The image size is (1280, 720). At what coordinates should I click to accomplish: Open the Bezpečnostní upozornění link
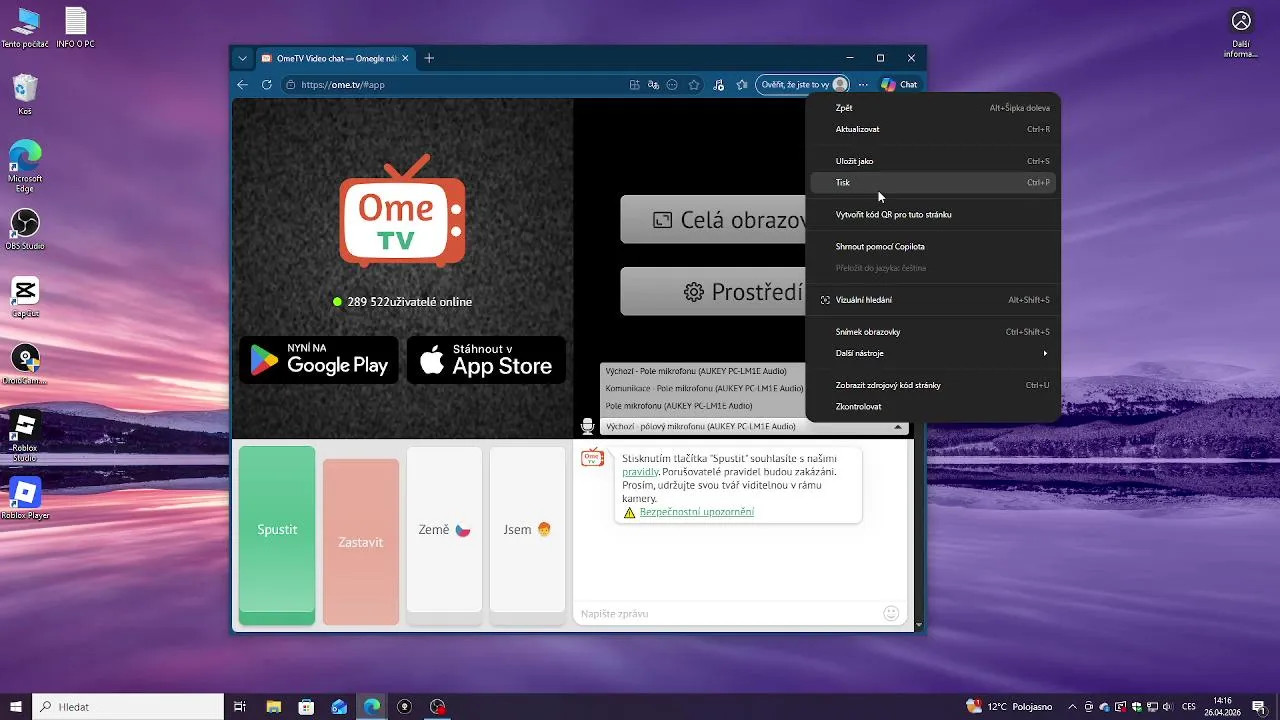coord(697,512)
